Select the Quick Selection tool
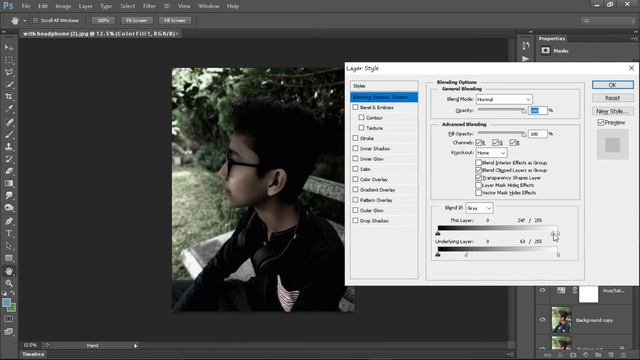The height and width of the screenshot is (360, 640). pyautogui.click(x=9, y=84)
